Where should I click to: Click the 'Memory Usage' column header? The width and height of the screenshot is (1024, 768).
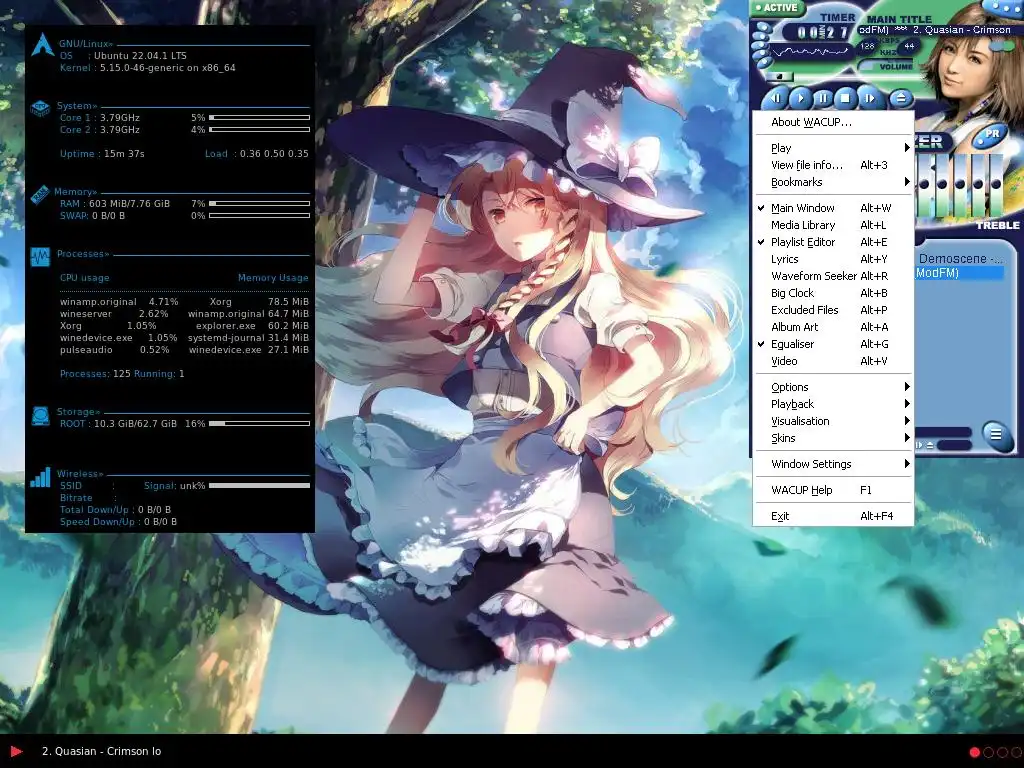(x=273, y=278)
